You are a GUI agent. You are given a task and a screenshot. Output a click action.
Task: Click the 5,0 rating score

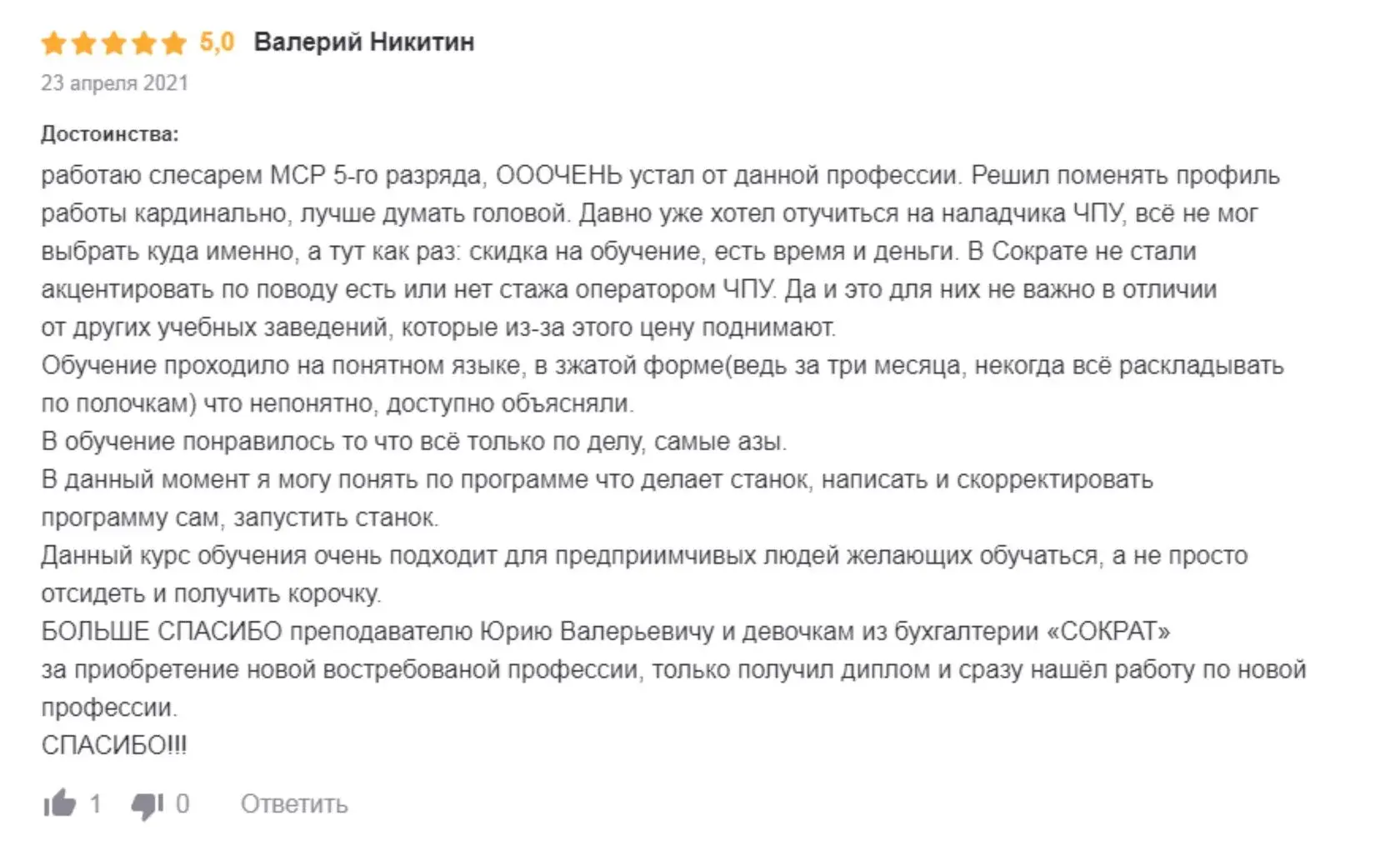pyautogui.click(x=217, y=42)
